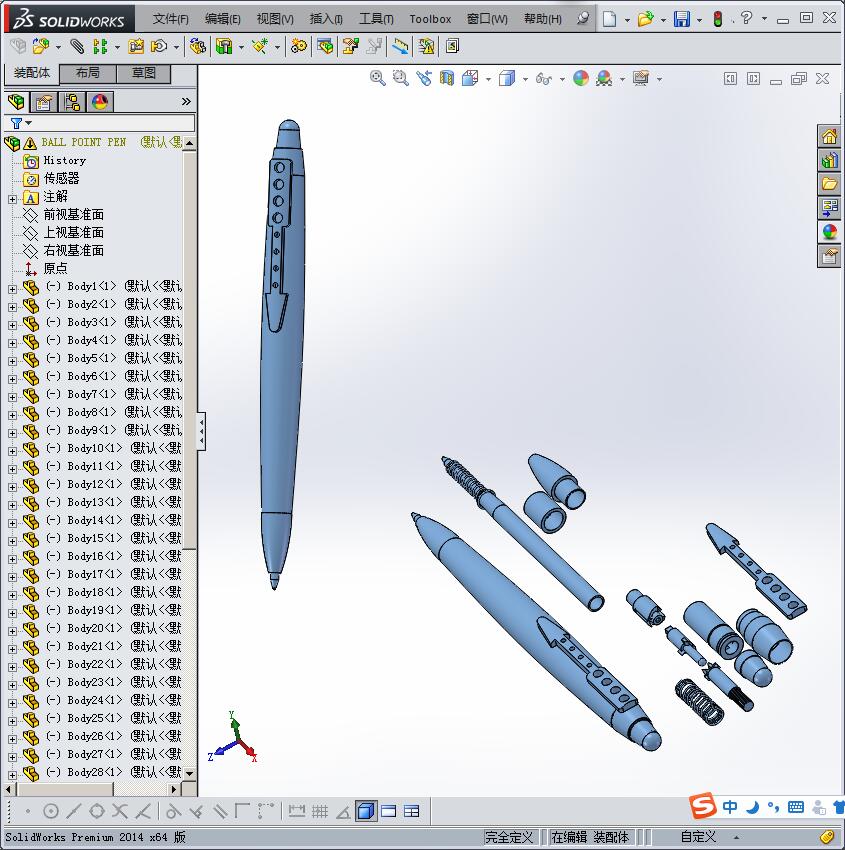Expand the Body28<1> tree node
The width and height of the screenshot is (845, 850).
coord(12,775)
